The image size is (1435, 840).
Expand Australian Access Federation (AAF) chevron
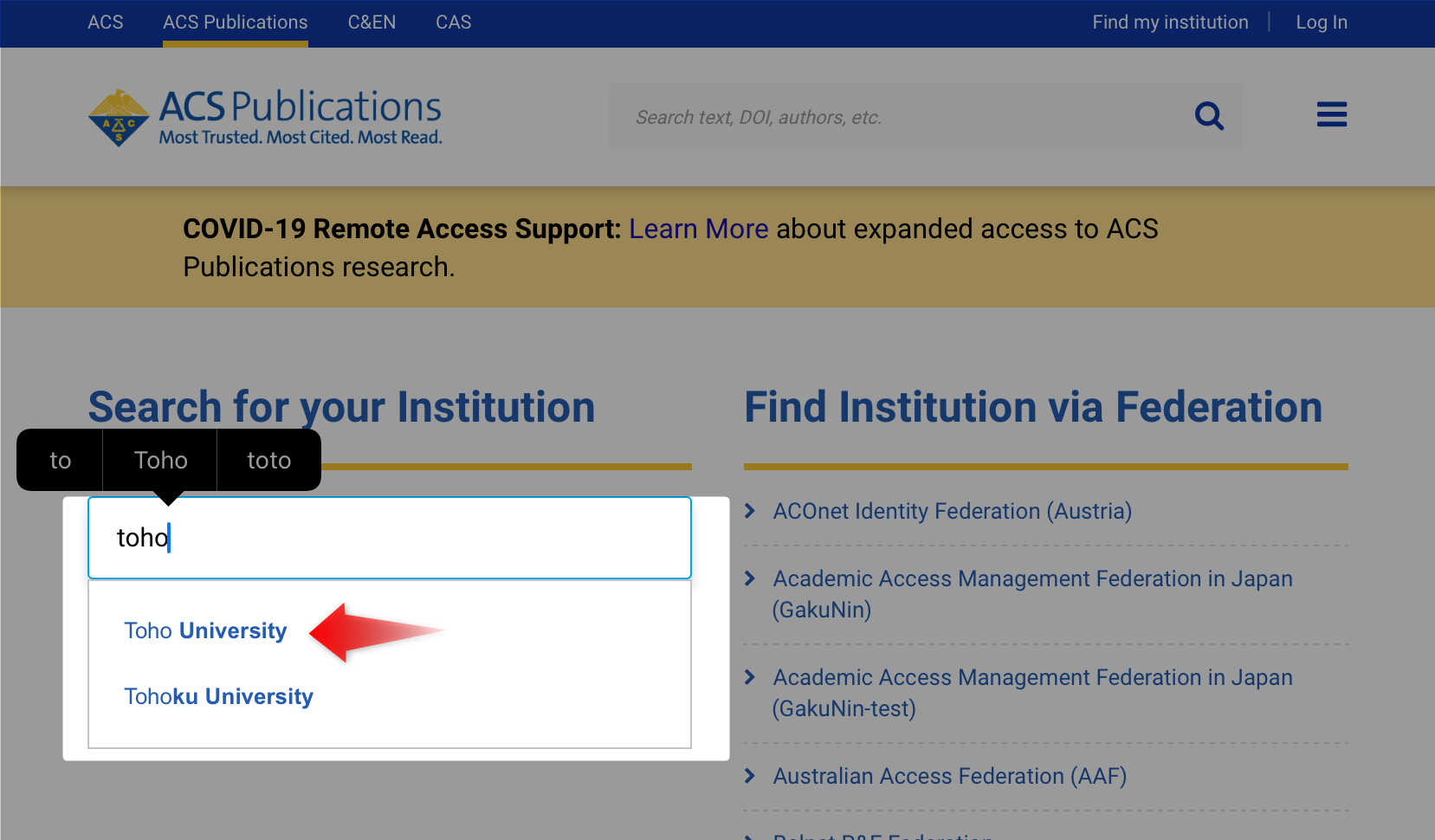tap(750, 776)
